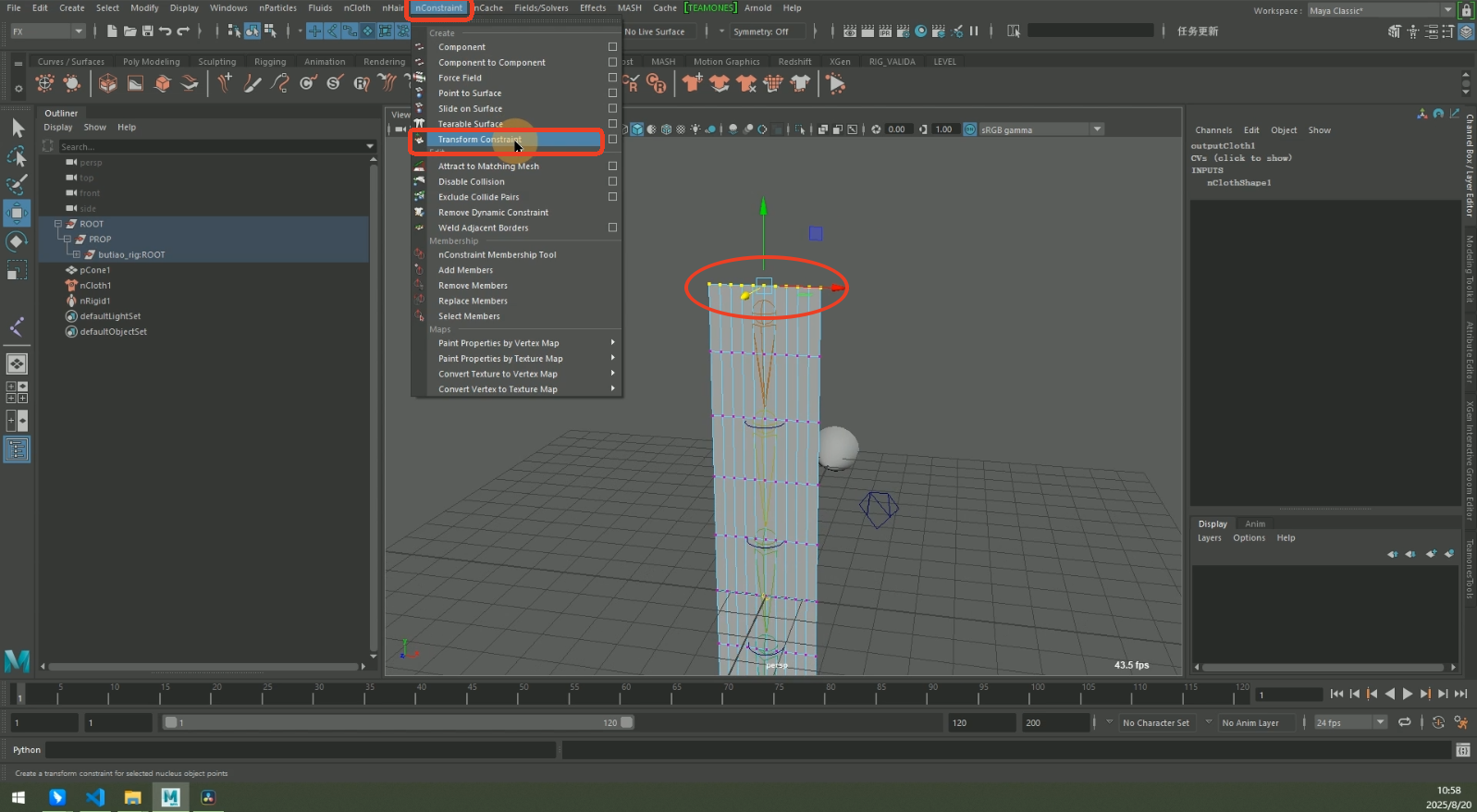Click the Open scene folder icon

tap(129, 31)
